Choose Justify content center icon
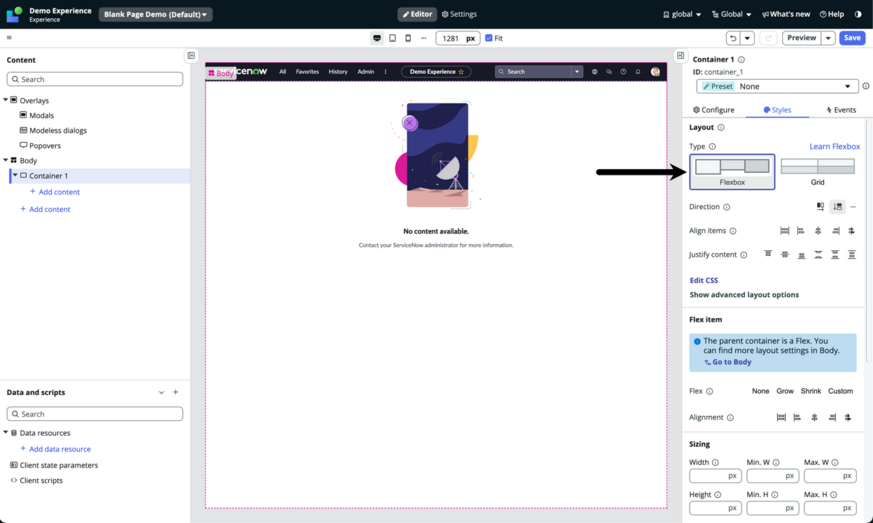Screen dimensions: 873x523 pyautogui.click(x=784, y=255)
